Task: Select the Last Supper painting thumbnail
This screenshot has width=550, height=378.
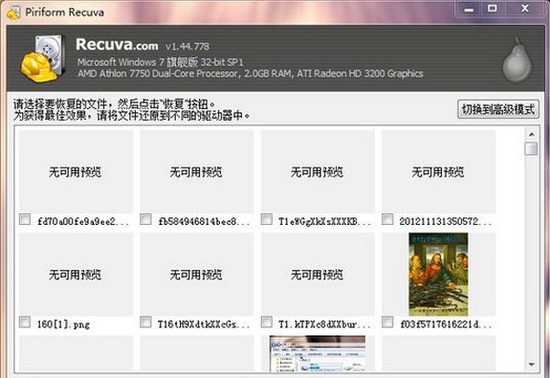Action: tap(438, 274)
